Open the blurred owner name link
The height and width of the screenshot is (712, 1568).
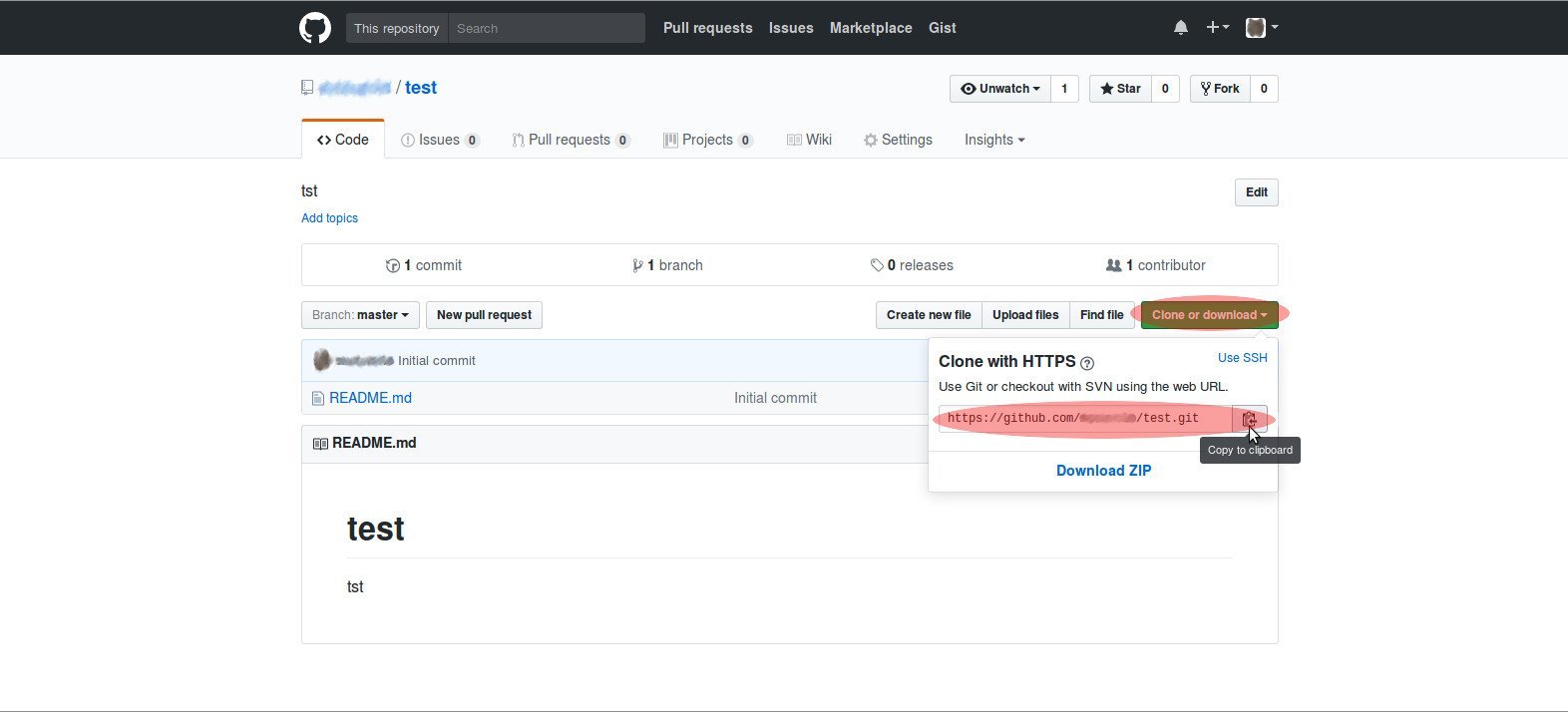coord(354,88)
